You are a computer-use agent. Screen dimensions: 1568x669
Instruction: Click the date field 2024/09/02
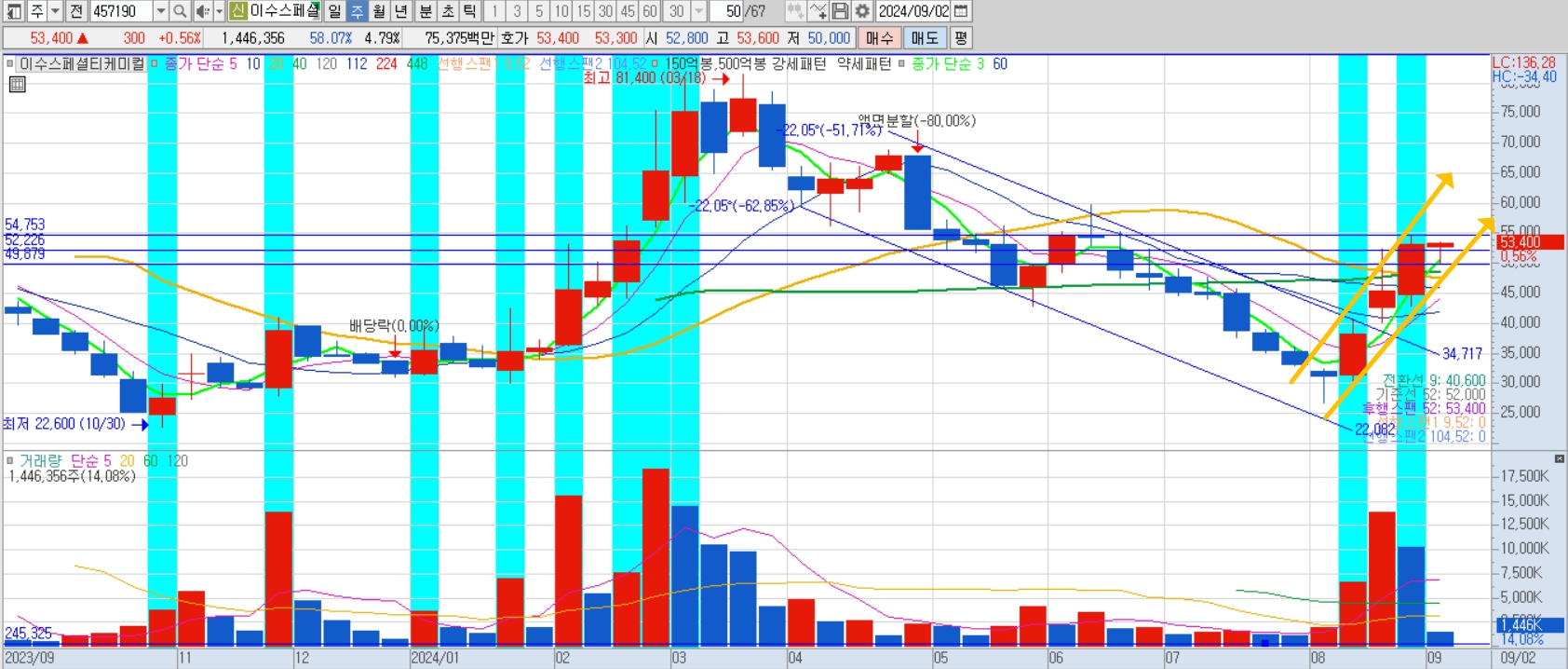pos(914,11)
